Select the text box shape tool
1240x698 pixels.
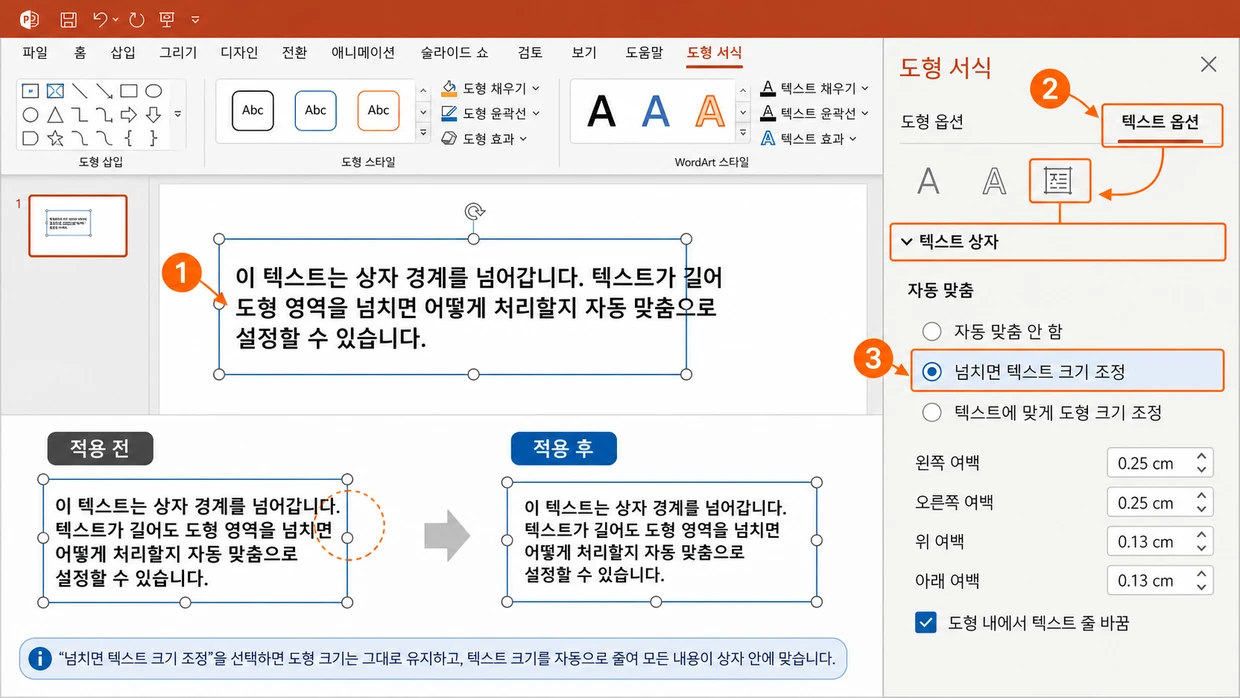31,90
